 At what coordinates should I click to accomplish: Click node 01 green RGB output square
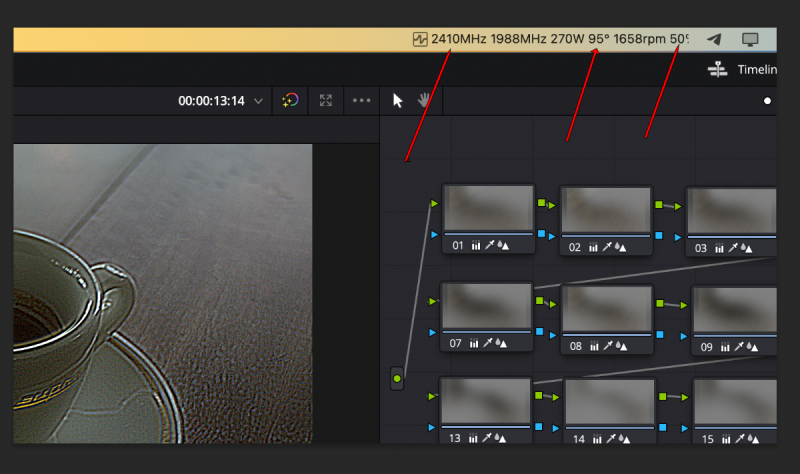click(541, 203)
